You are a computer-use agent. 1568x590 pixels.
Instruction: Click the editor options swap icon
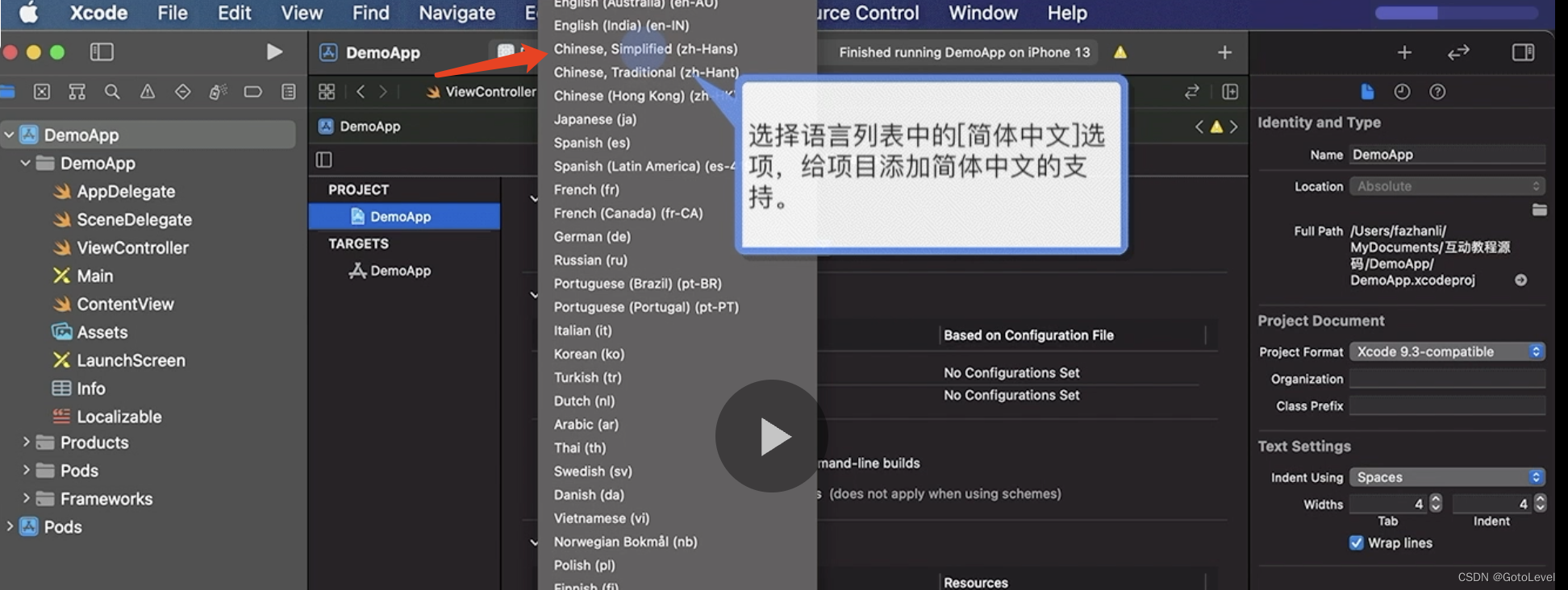tap(1192, 92)
